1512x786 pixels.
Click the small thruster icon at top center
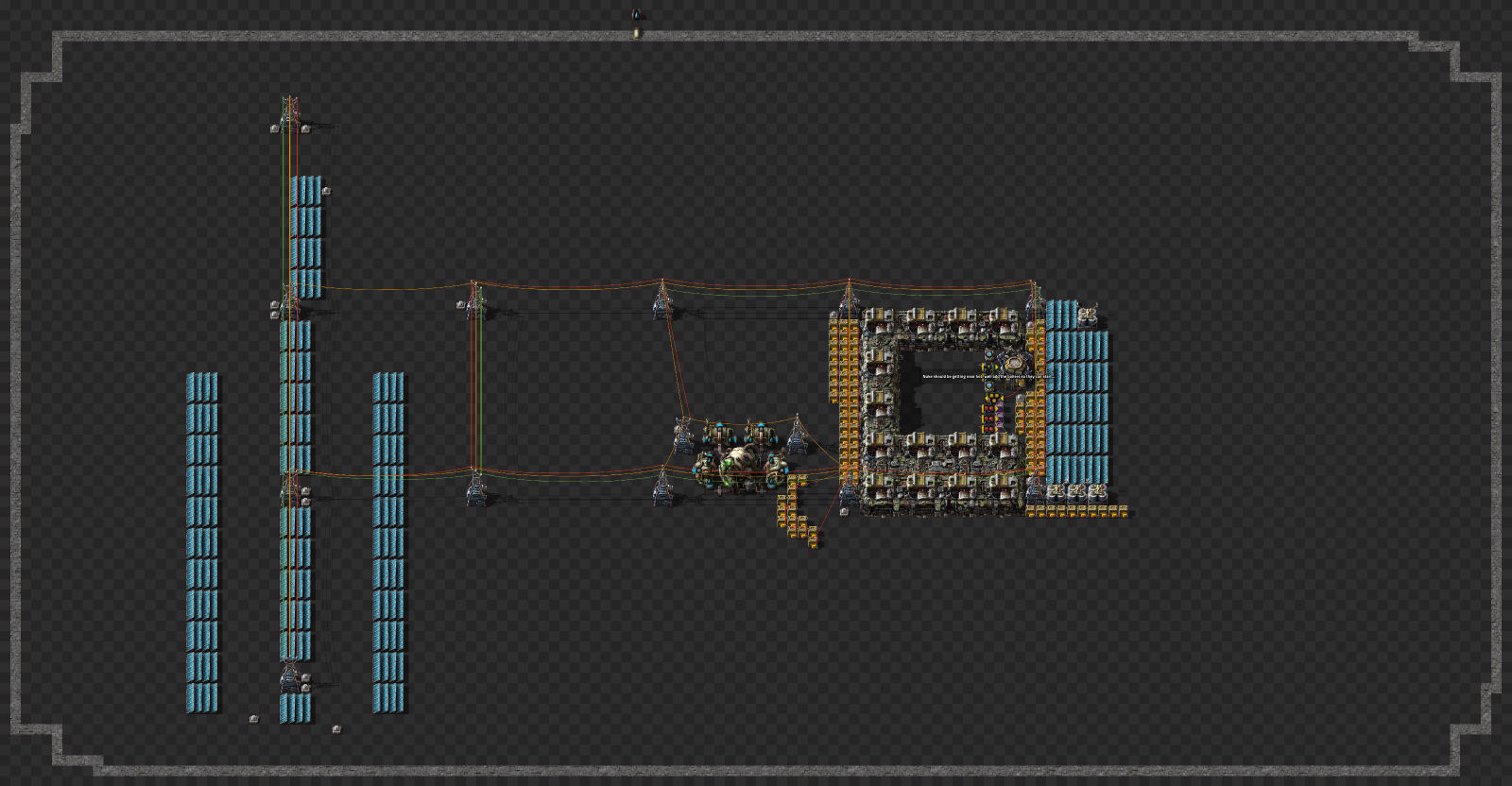pyautogui.click(x=636, y=15)
